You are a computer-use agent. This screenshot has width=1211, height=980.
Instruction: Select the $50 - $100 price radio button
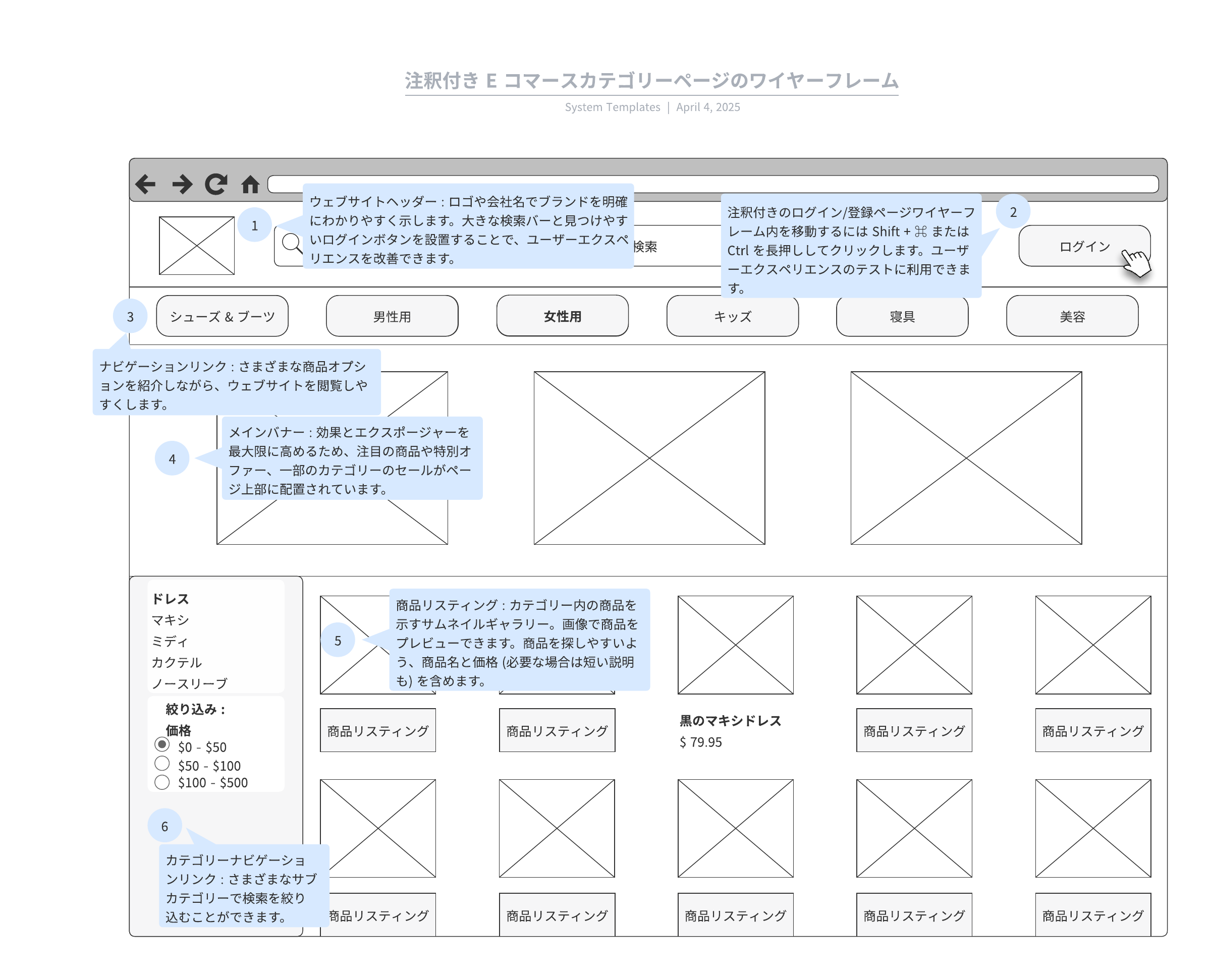pyautogui.click(x=162, y=763)
